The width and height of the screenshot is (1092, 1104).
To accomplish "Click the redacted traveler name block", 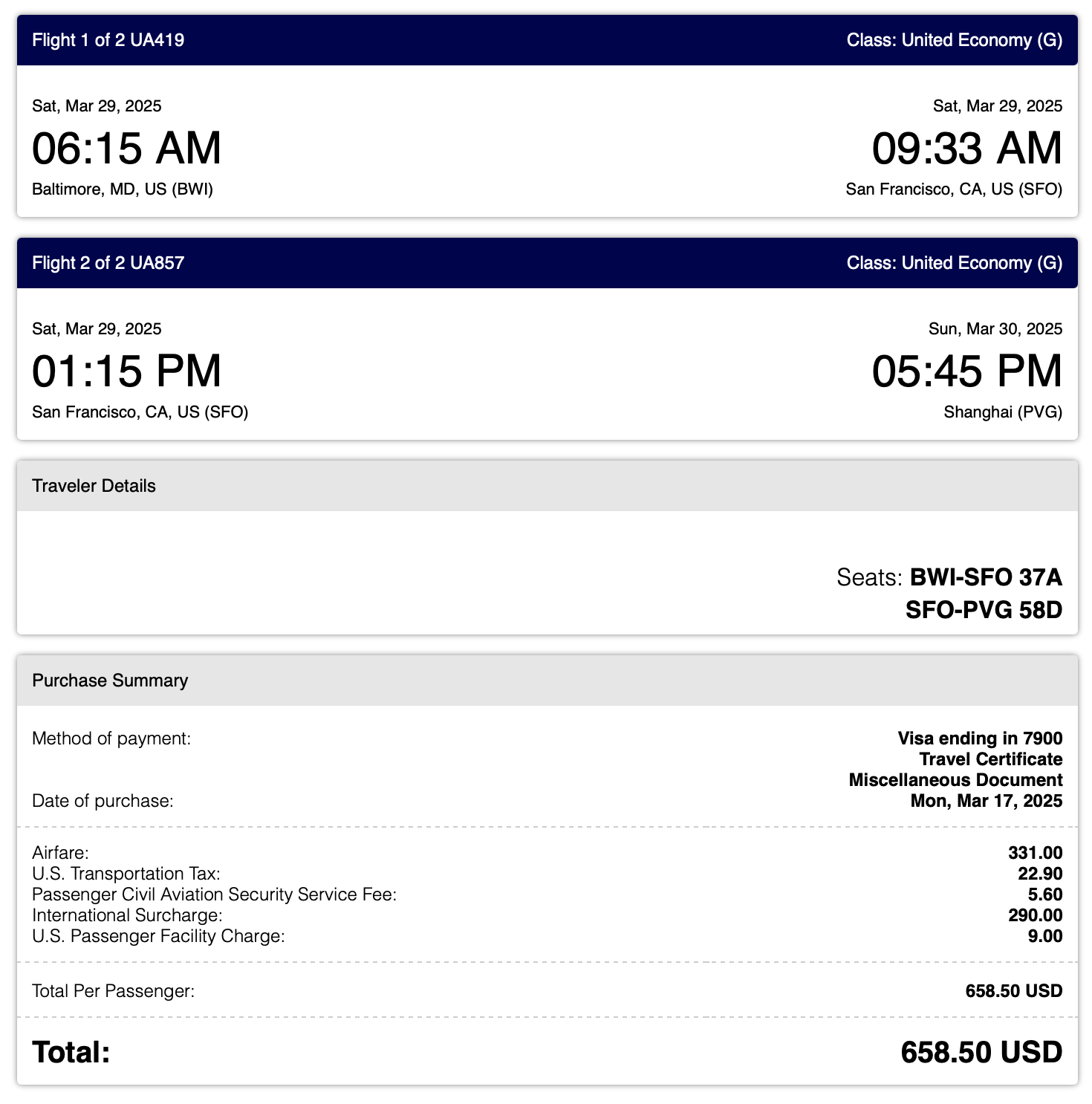I will [x=412, y=572].
